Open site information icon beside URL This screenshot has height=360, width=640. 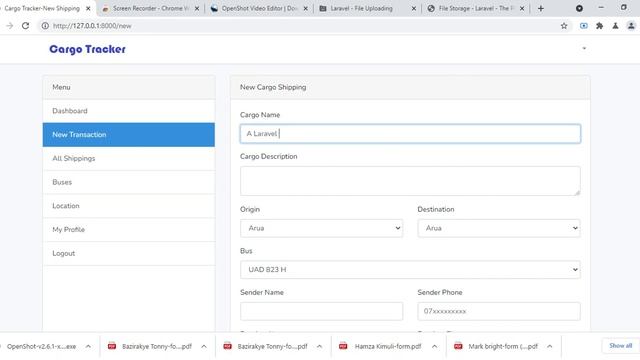(x=45, y=26)
